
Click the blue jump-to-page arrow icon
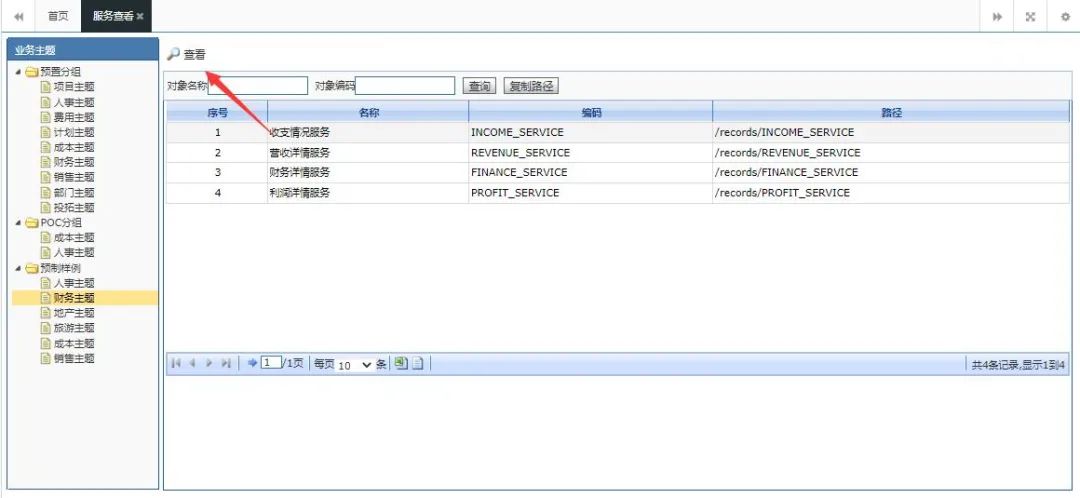252,363
